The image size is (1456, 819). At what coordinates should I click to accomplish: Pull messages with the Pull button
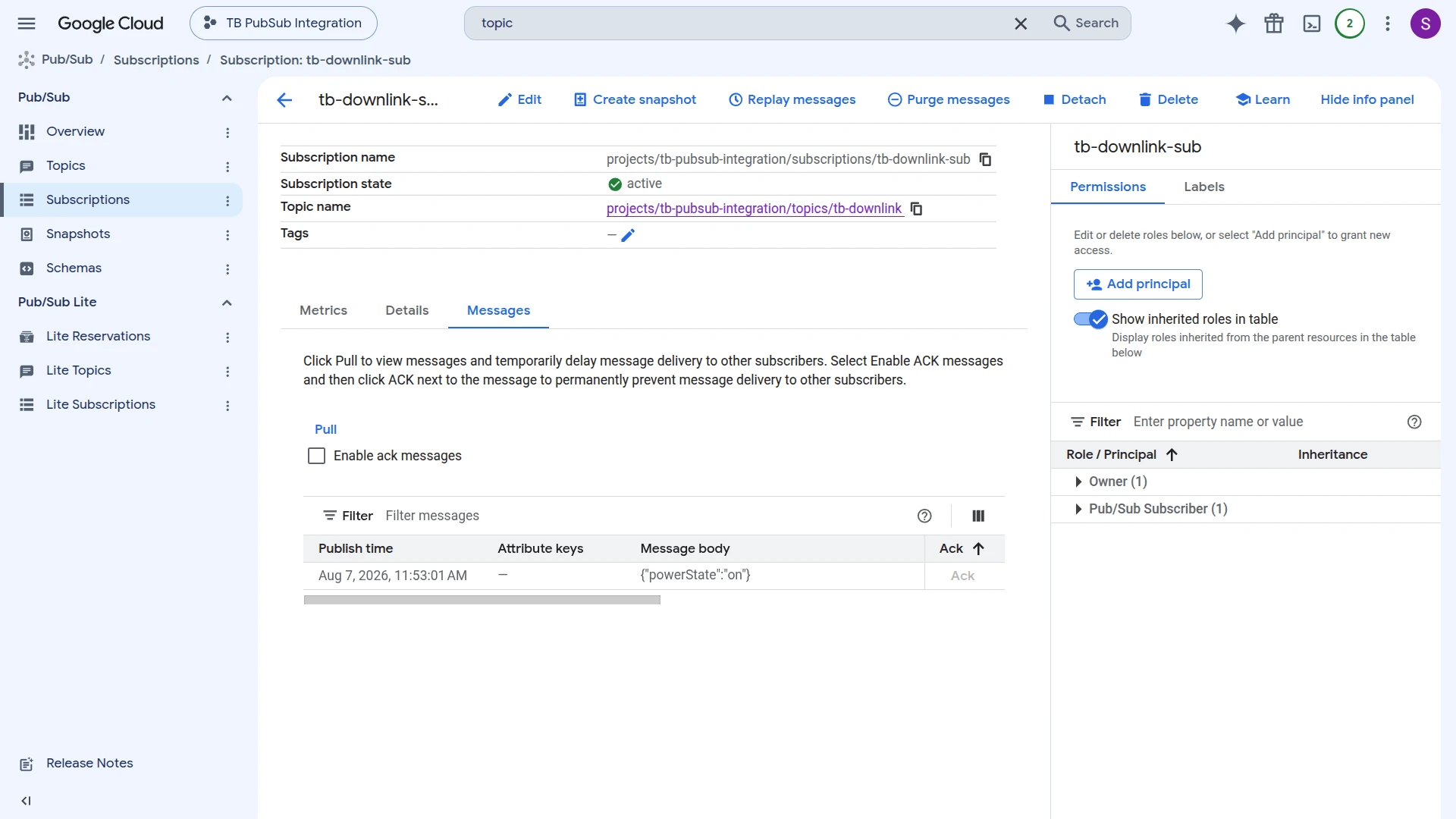point(325,429)
